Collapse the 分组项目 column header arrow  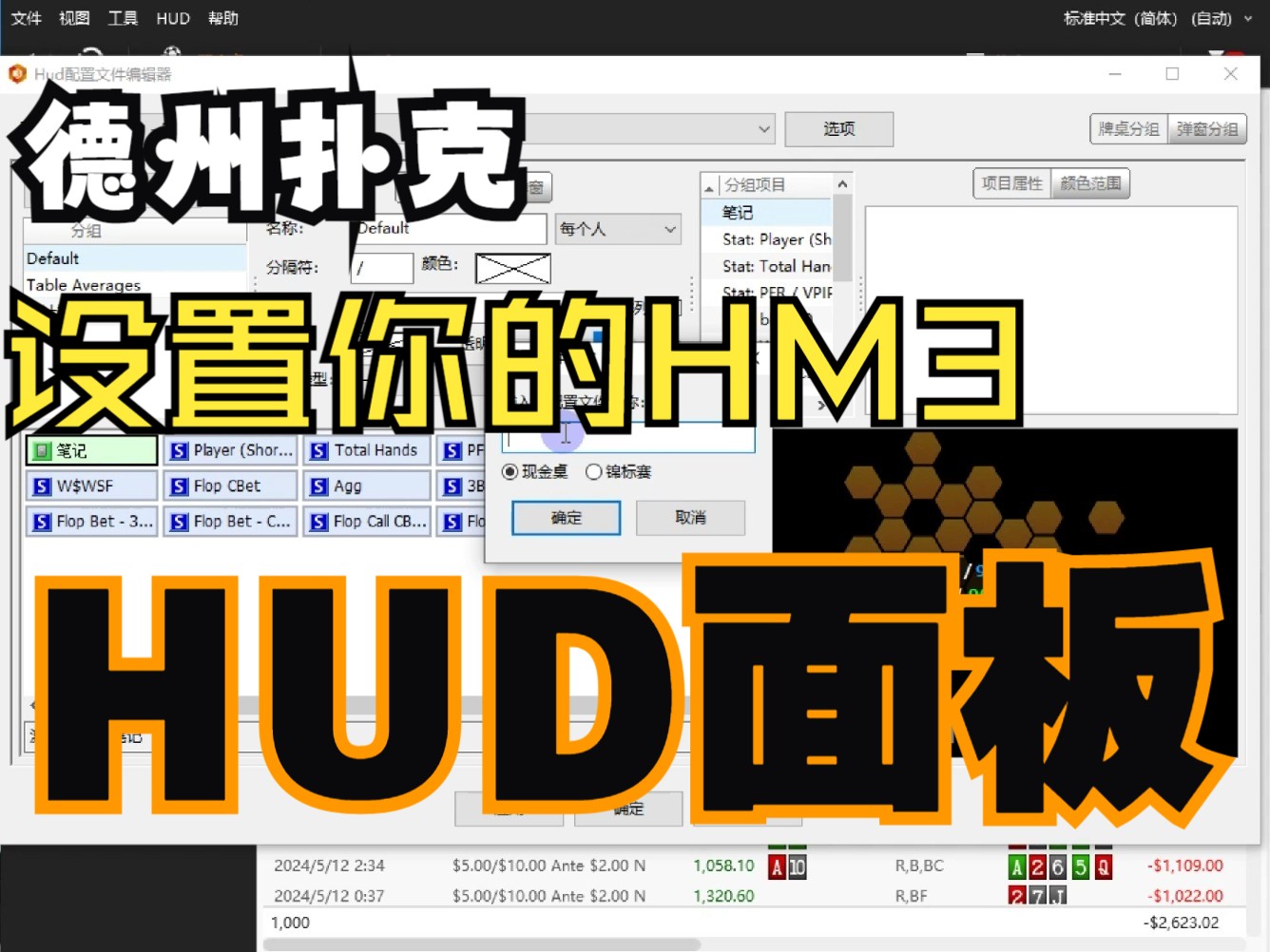tap(709, 187)
